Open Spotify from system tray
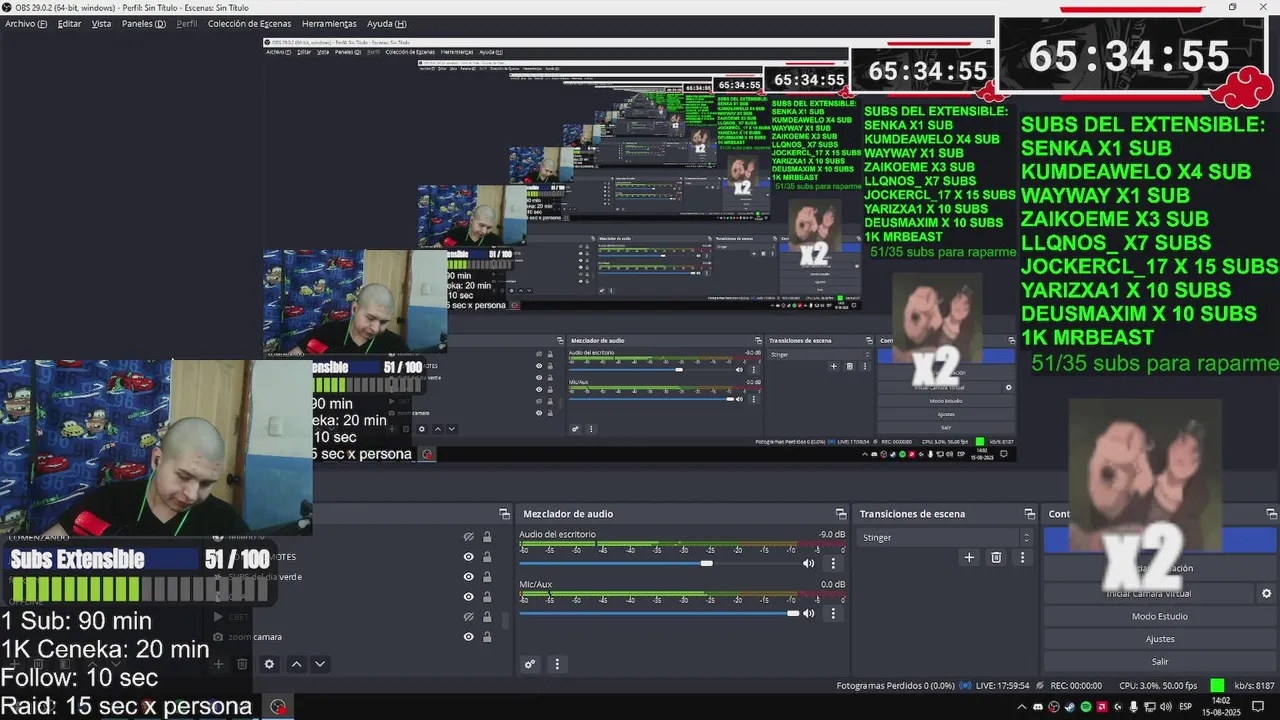 (1086, 707)
